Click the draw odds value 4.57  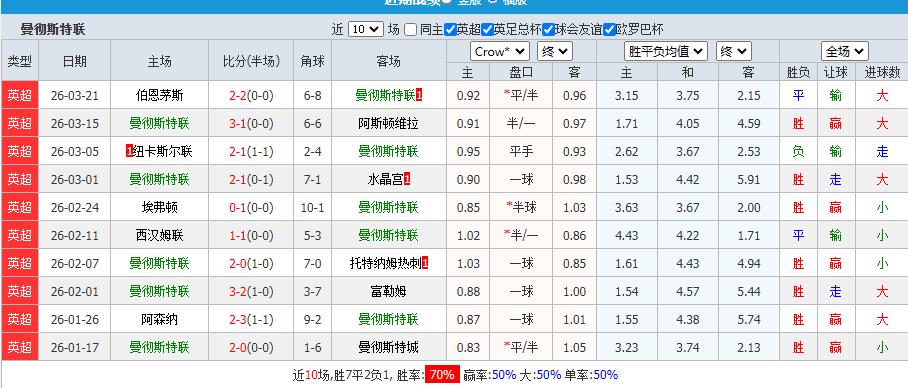click(x=687, y=291)
